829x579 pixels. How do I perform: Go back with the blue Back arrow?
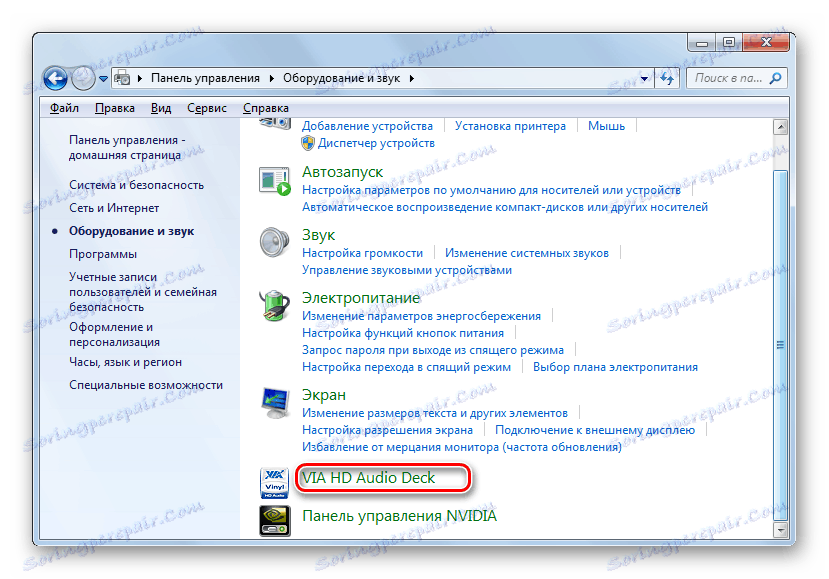point(56,79)
